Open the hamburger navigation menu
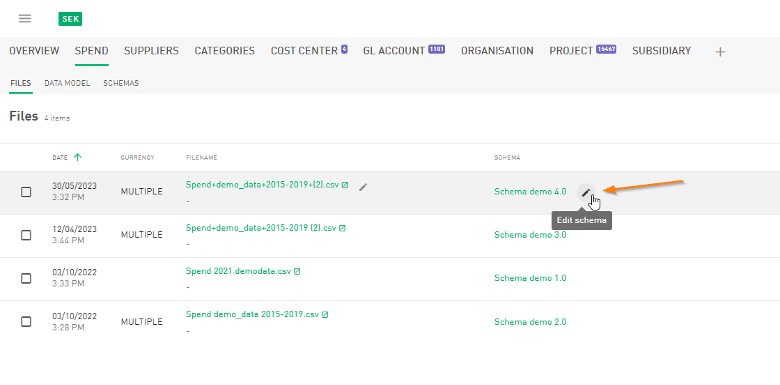Viewport: 780px width, 385px height. tap(25, 19)
